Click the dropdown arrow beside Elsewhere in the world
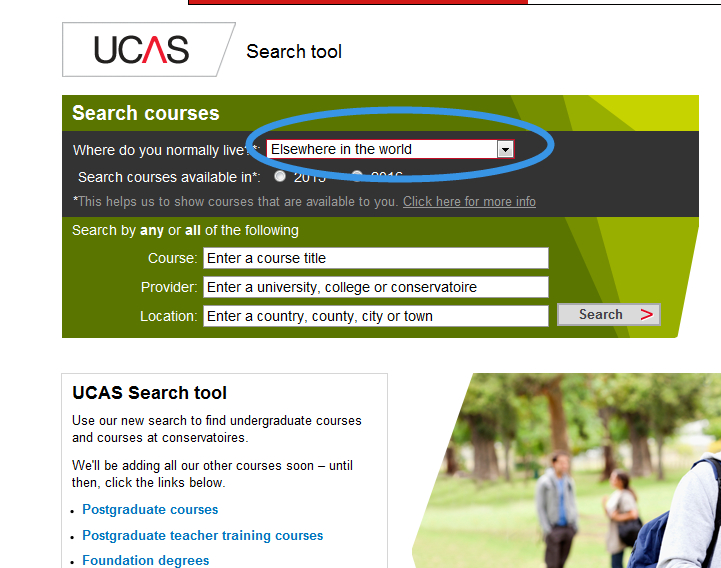Screen dimensions: 721x568 click(x=505, y=149)
